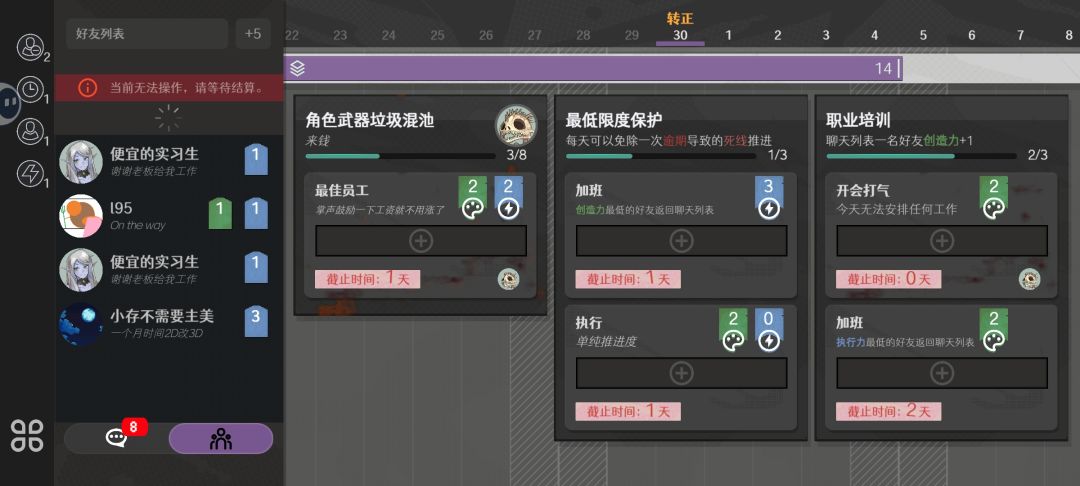The width and height of the screenshot is (1080, 486).
Task: Click the 3/8 progress bar
Action: [400, 156]
